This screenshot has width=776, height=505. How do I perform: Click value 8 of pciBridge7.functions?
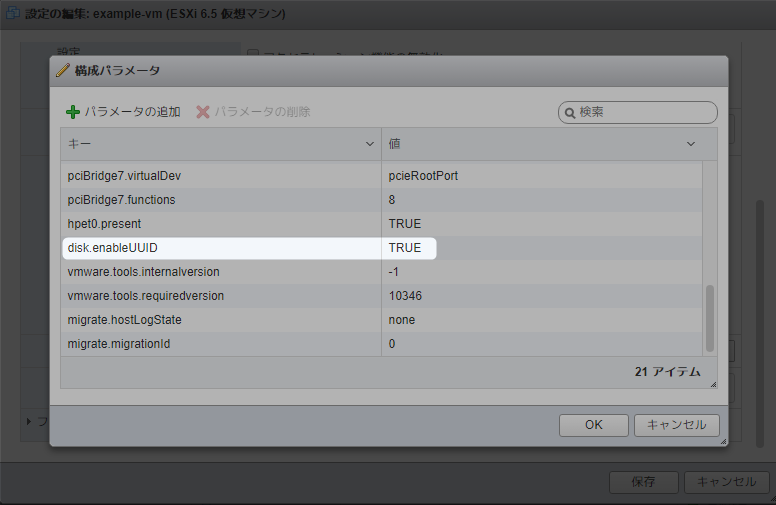coord(391,200)
